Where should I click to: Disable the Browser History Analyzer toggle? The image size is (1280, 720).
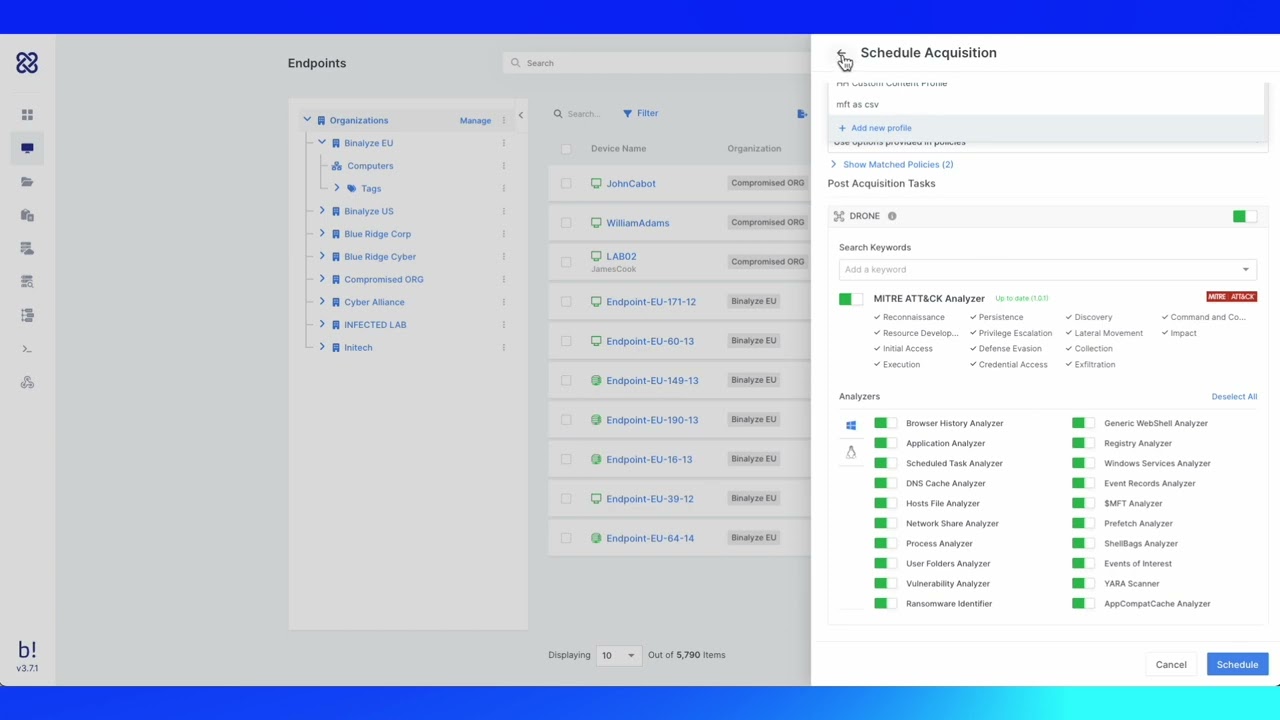[885, 423]
